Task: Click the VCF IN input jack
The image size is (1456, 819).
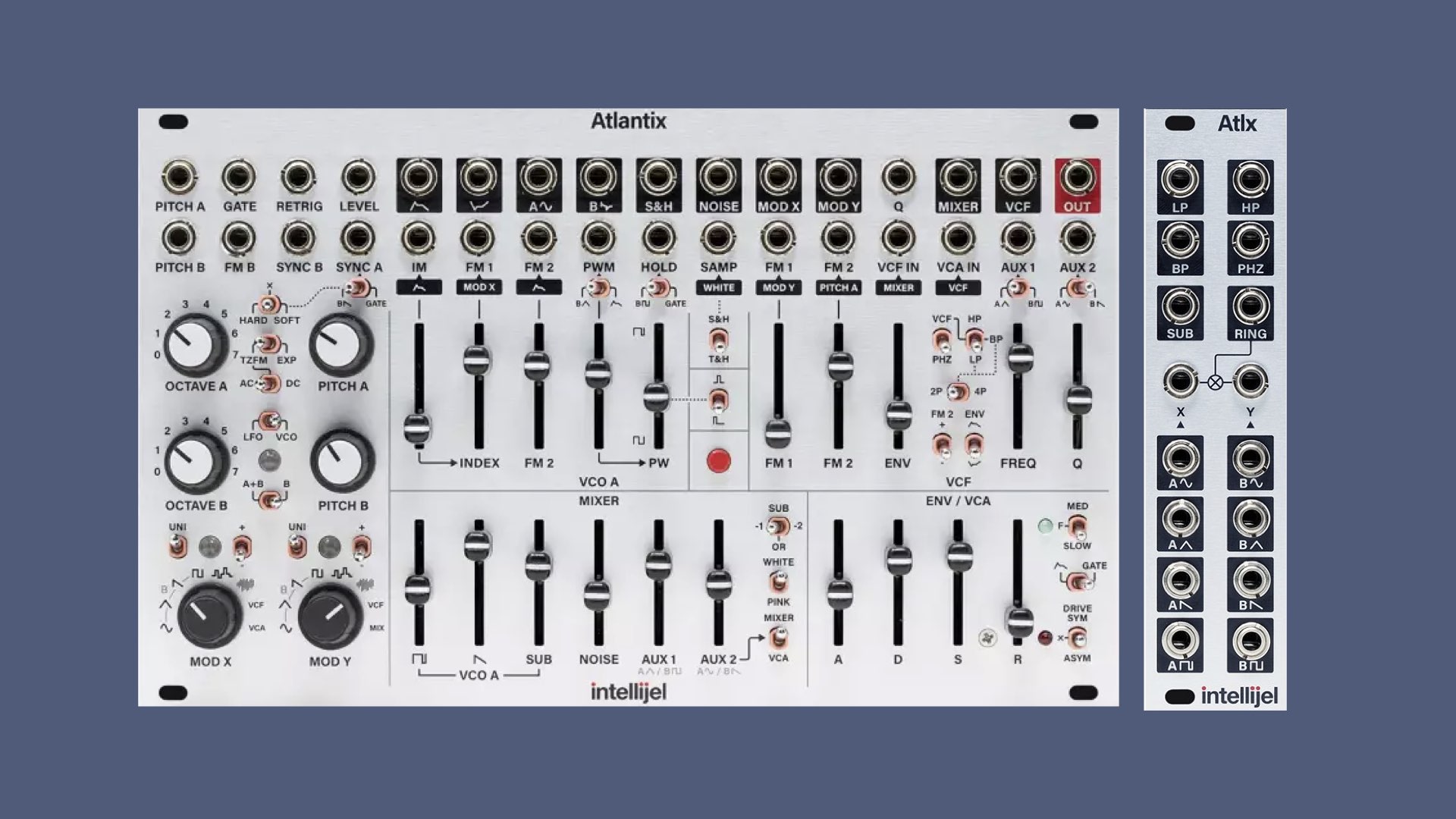Action: click(898, 239)
